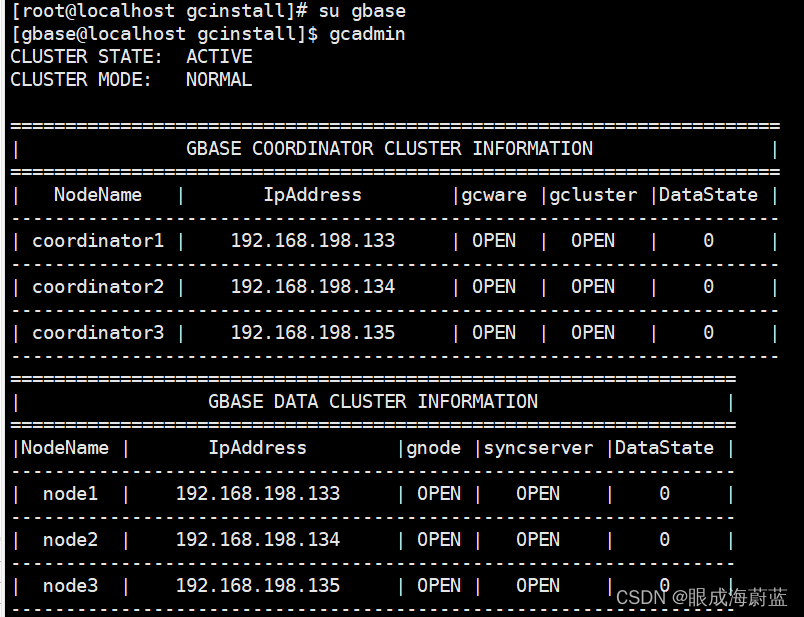Viewport: 804px width, 617px height.
Task: Click node1's syncserver OPEN status
Action: 538,494
